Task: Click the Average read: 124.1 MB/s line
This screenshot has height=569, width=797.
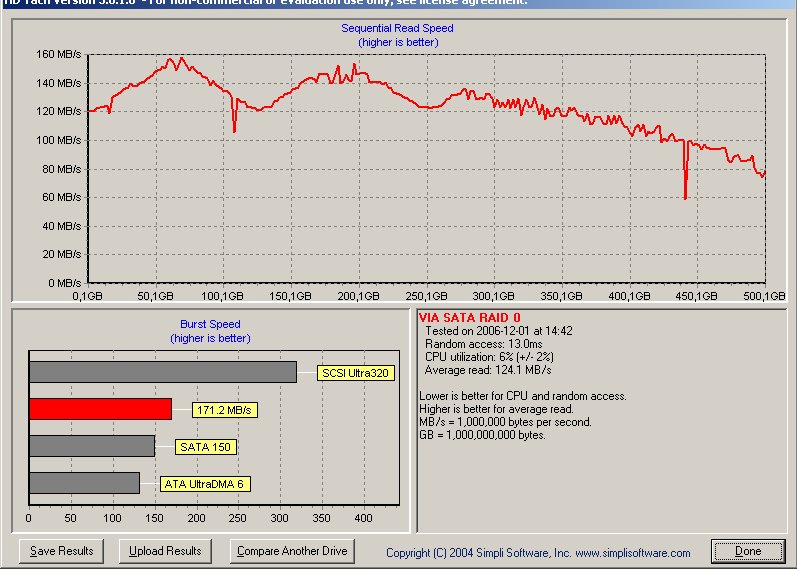Action: point(488,370)
